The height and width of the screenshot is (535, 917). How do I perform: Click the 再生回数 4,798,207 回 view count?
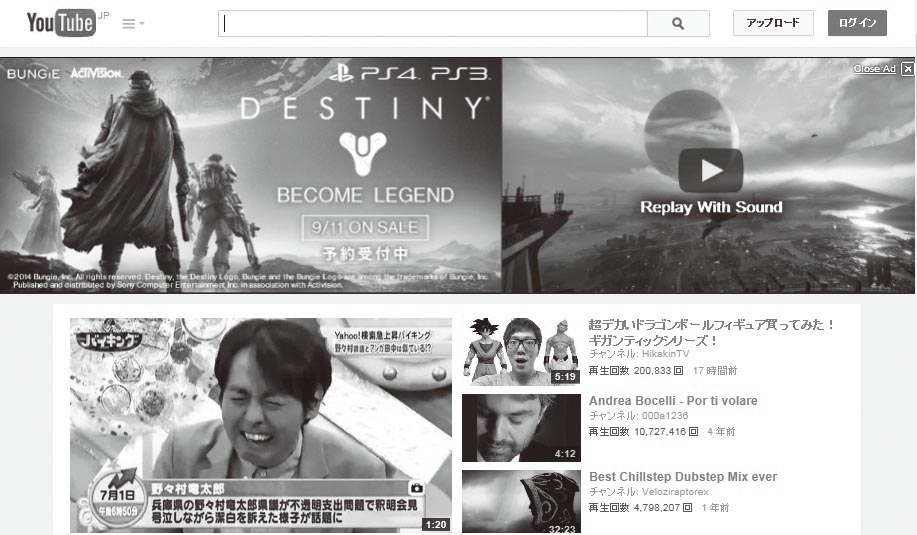coord(640,508)
